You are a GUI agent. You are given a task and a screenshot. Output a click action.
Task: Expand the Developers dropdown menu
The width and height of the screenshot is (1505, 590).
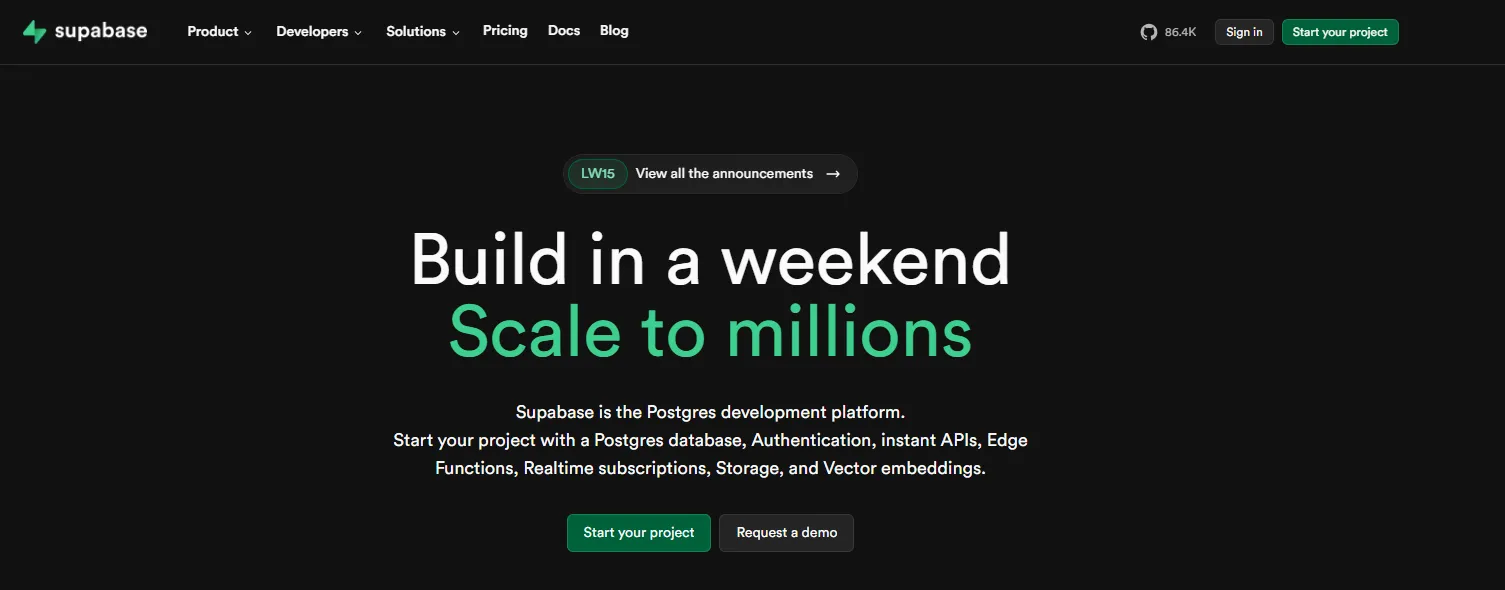point(319,32)
